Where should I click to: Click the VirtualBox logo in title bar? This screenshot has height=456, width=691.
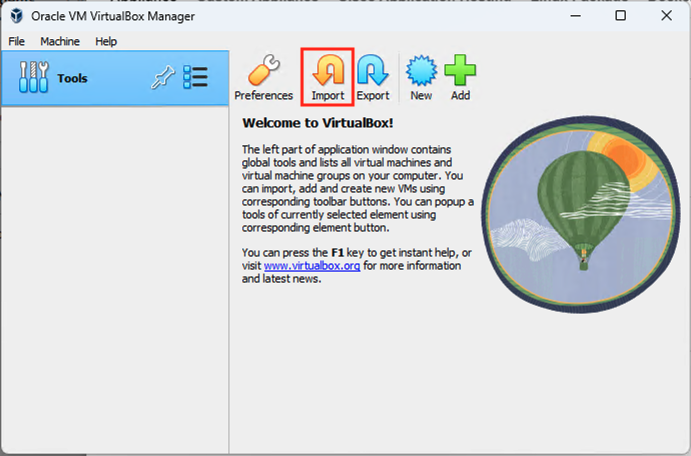(16, 16)
